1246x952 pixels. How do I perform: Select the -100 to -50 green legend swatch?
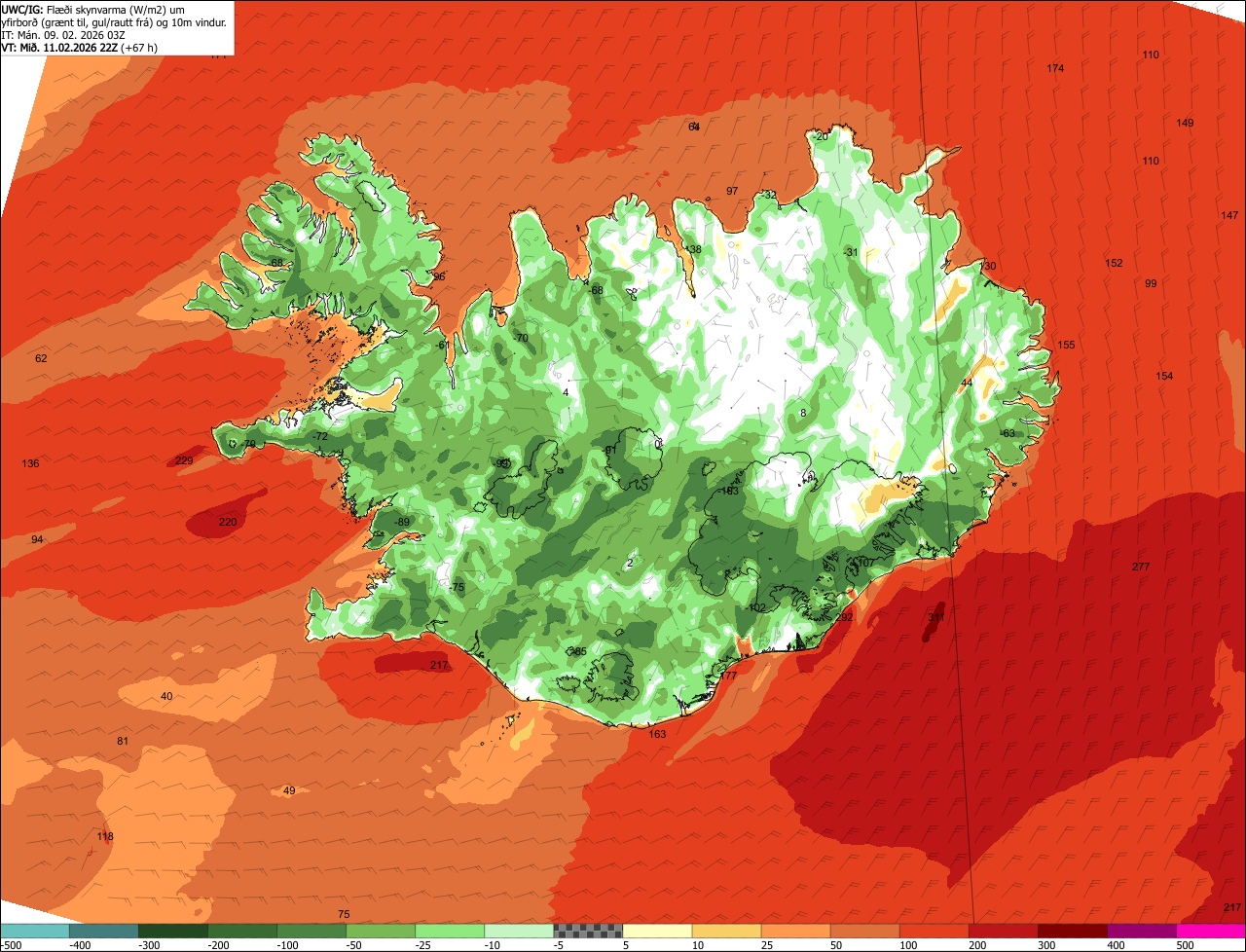(311, 931)
